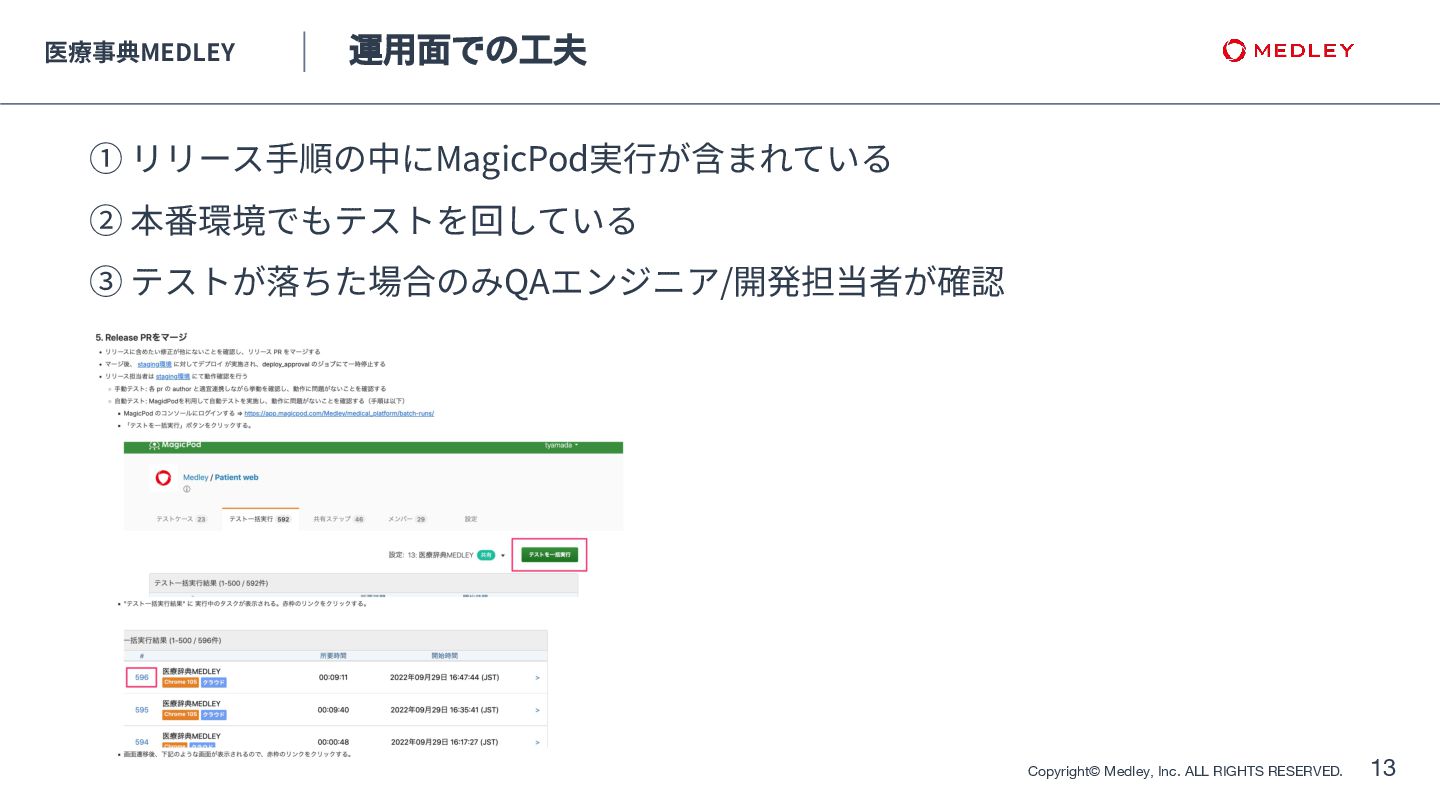Viewport: 1440px width, 810px height.
Task: Open batch run number 596 link
Action: click(x=142, y=677)
